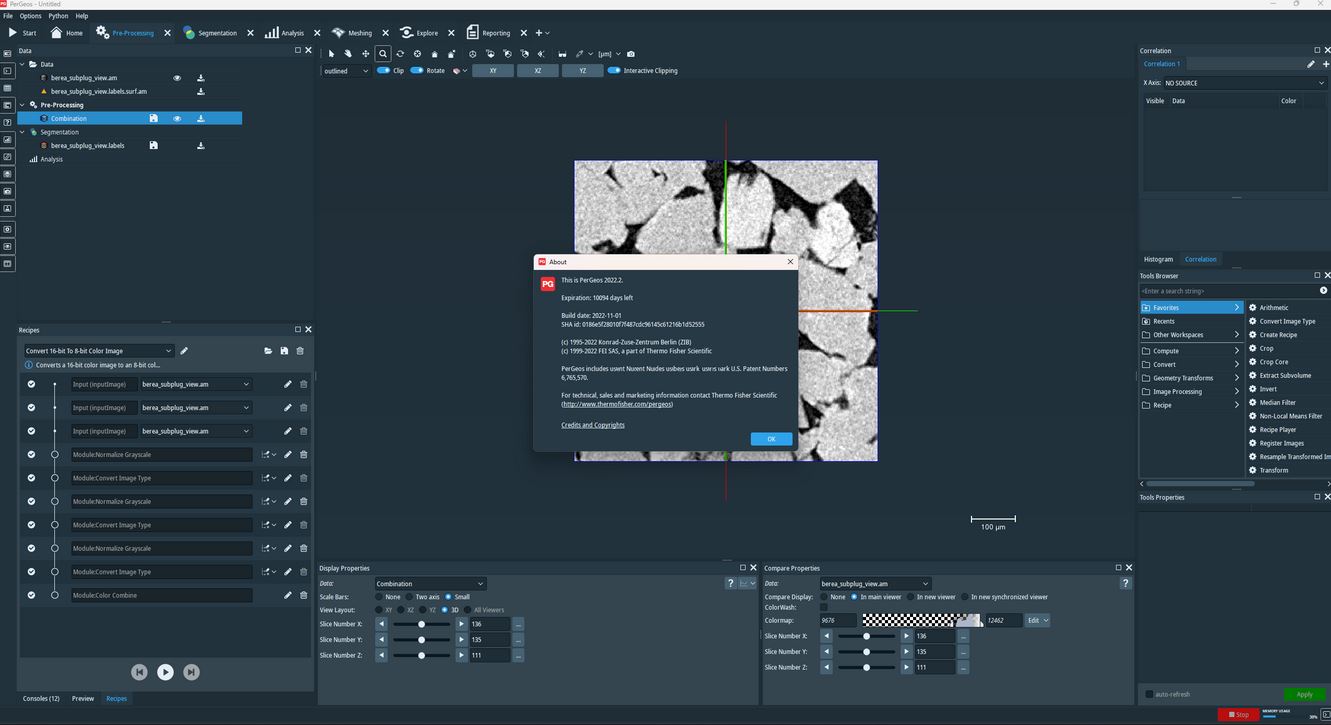Screen dimensions: 1331x725
Task: Edit the Color Combine module step
Action: [x=288, y=595]
